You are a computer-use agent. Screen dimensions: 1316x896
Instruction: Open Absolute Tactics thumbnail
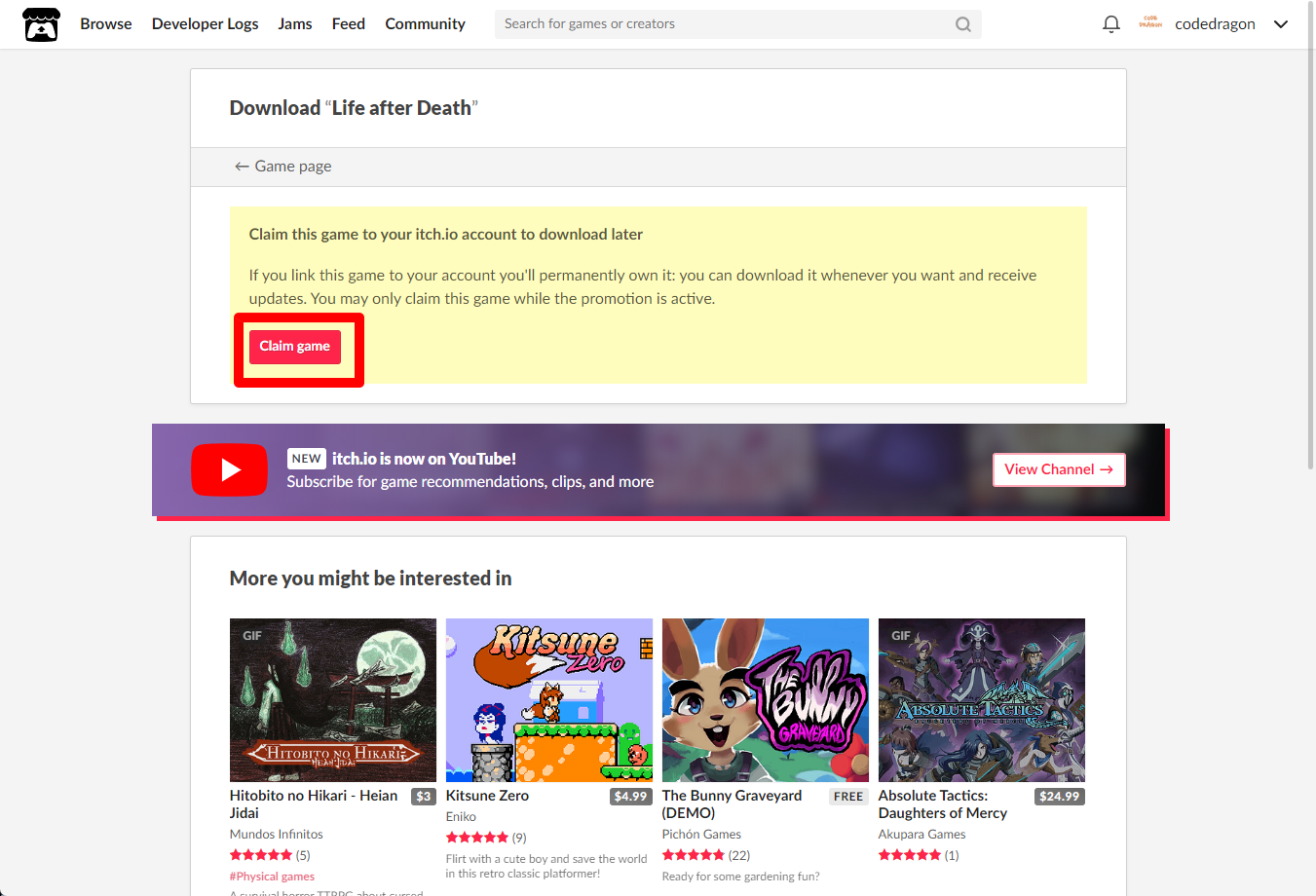pyautogui.click(x=982, y=700)
